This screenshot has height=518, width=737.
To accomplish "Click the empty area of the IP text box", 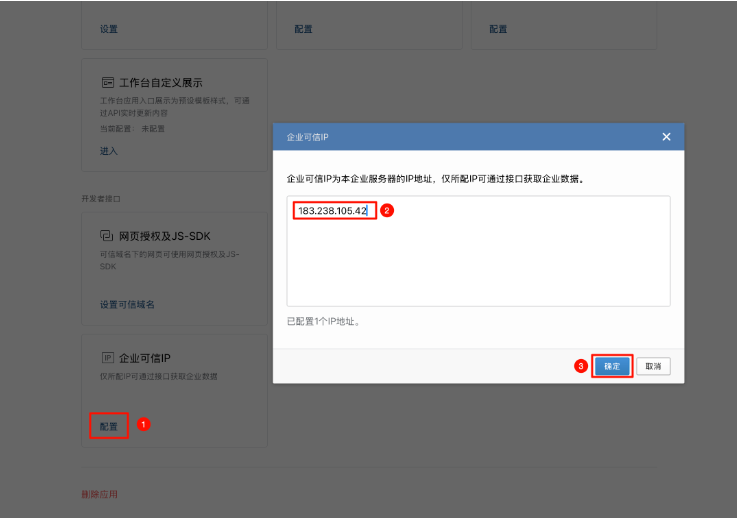I will pos(478,265).
